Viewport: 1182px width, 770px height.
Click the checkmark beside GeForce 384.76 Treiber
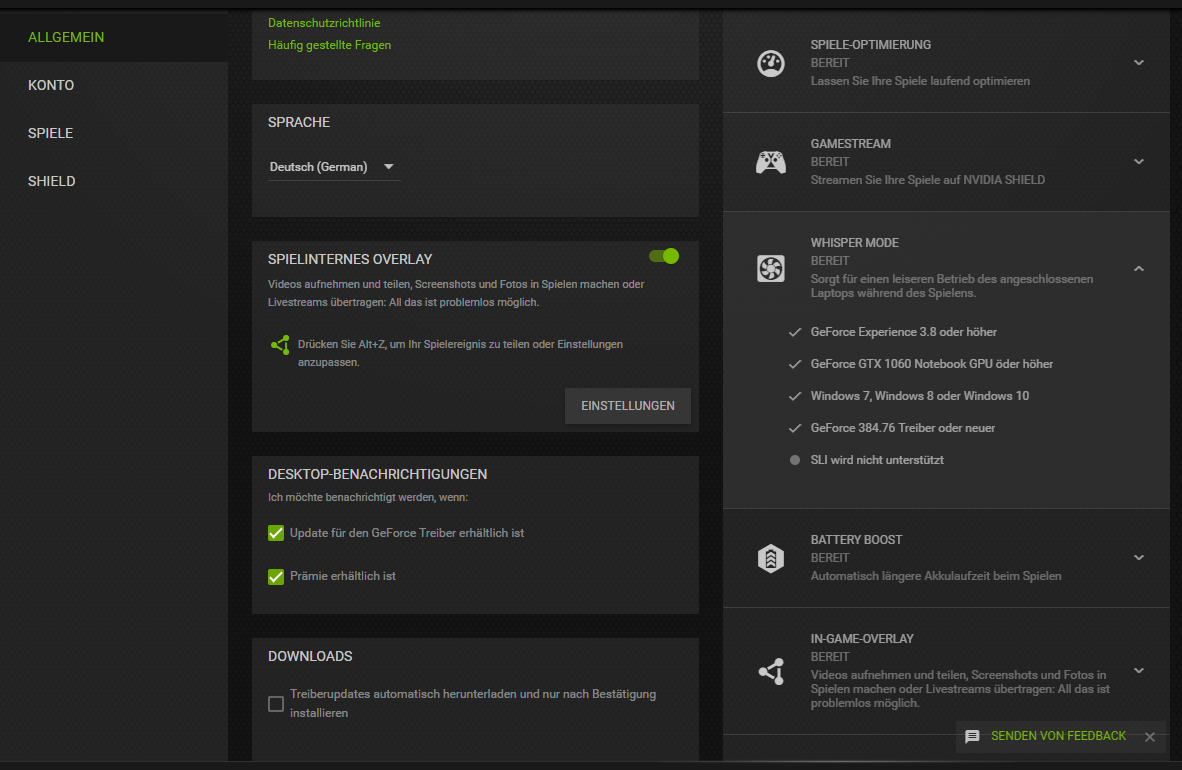tap(795, 428)
